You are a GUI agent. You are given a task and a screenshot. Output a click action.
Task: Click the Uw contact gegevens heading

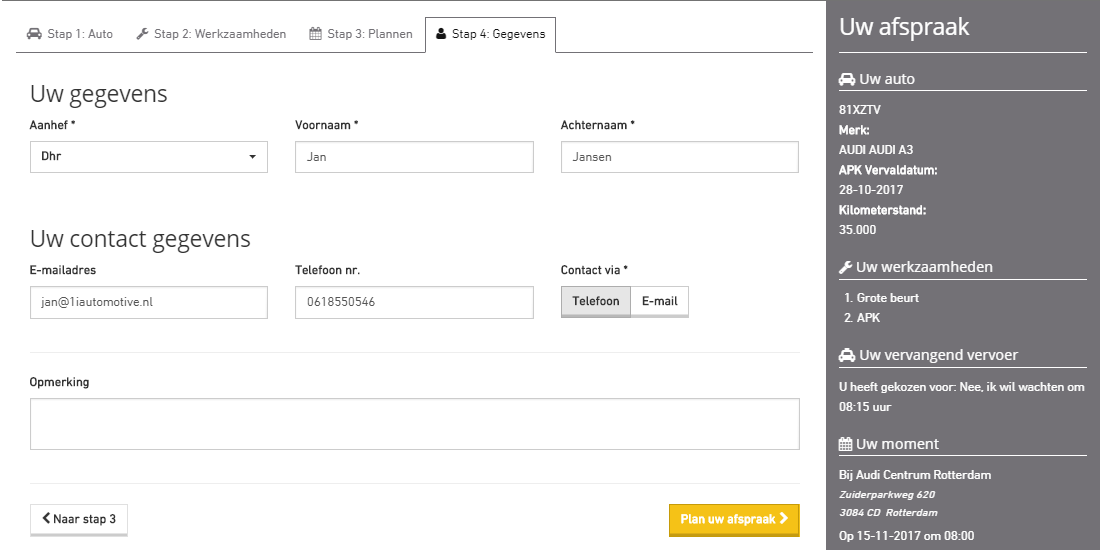140,239
